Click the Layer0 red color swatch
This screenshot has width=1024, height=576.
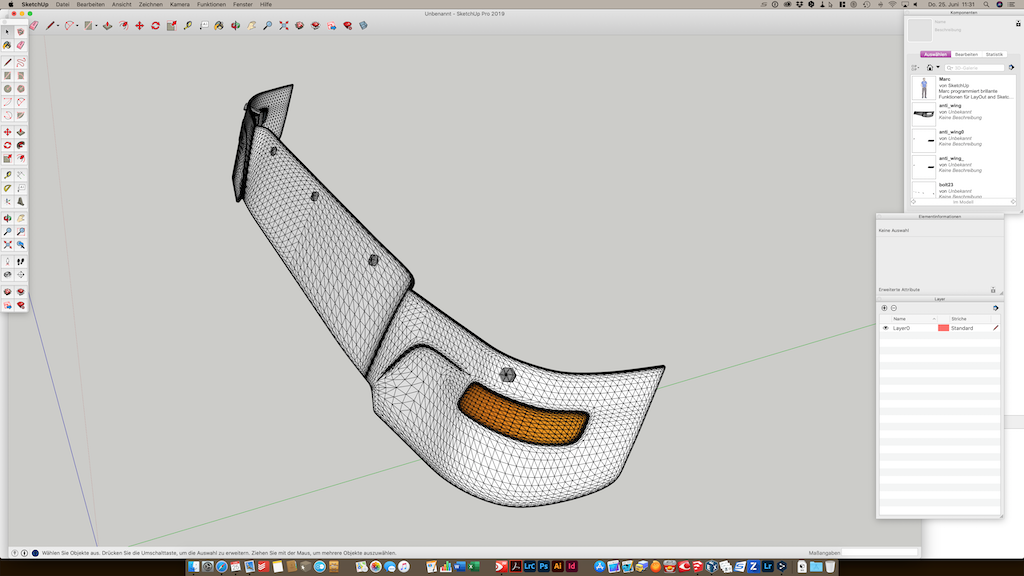coord(943,328)
